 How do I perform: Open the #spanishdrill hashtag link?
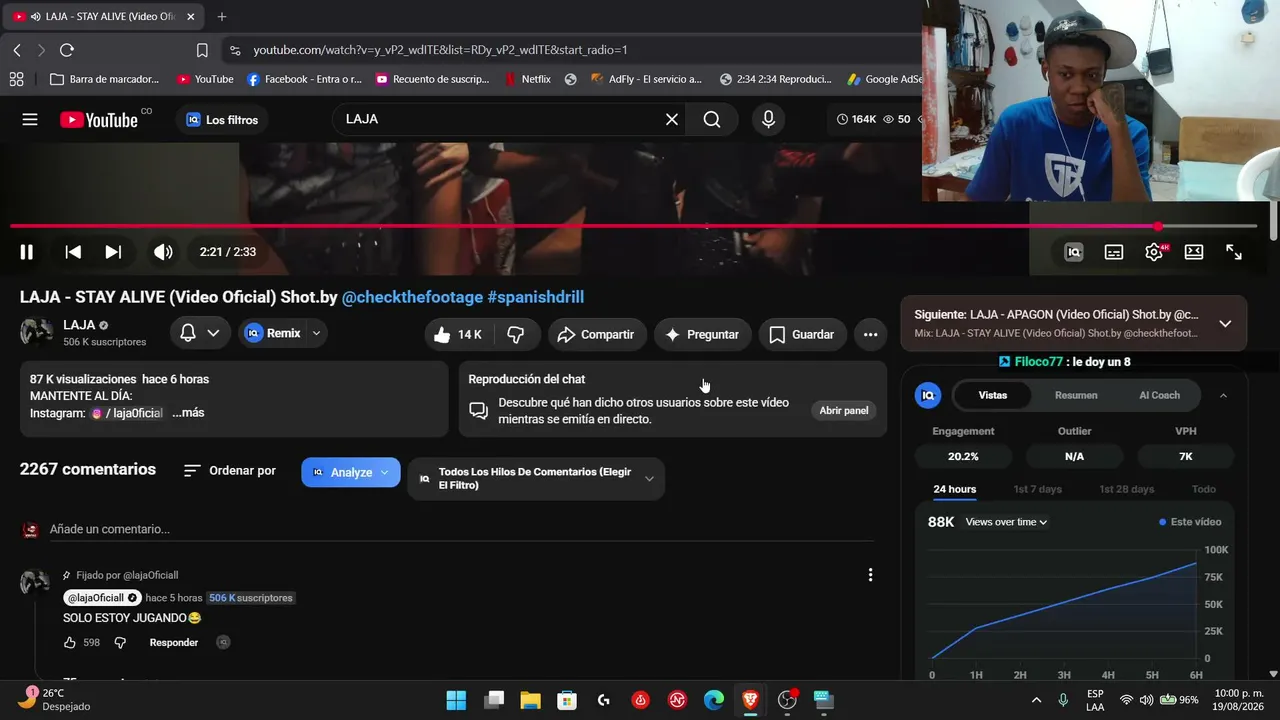click(x=535, y=297)
